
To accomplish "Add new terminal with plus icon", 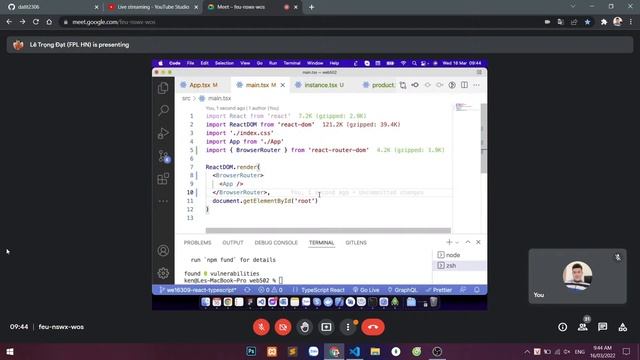I will pyautogui.click(x=449, y=242).
